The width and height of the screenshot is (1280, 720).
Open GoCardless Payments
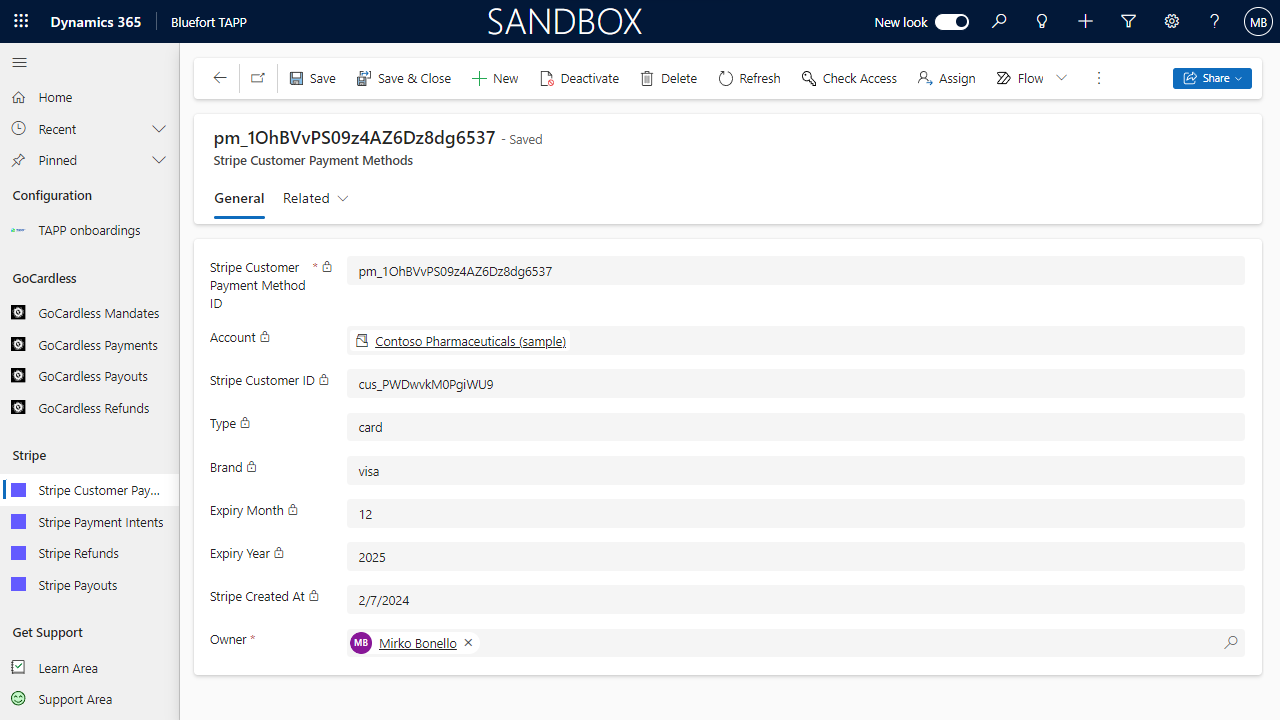89,346
